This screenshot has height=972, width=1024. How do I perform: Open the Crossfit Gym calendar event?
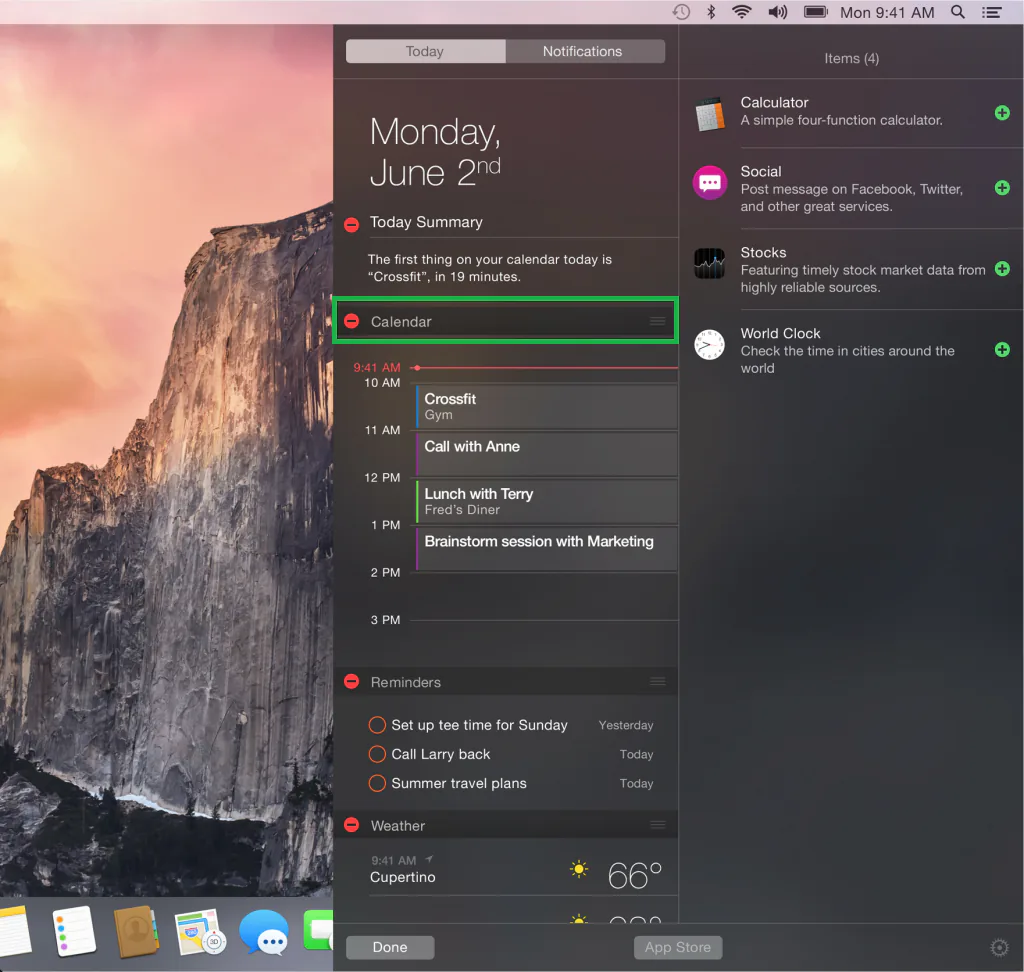pyautogui.click(x=547, y=406)
